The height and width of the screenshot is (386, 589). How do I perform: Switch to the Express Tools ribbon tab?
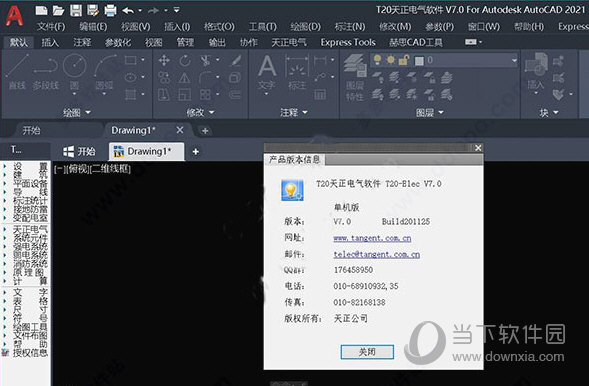pos(348,42)
